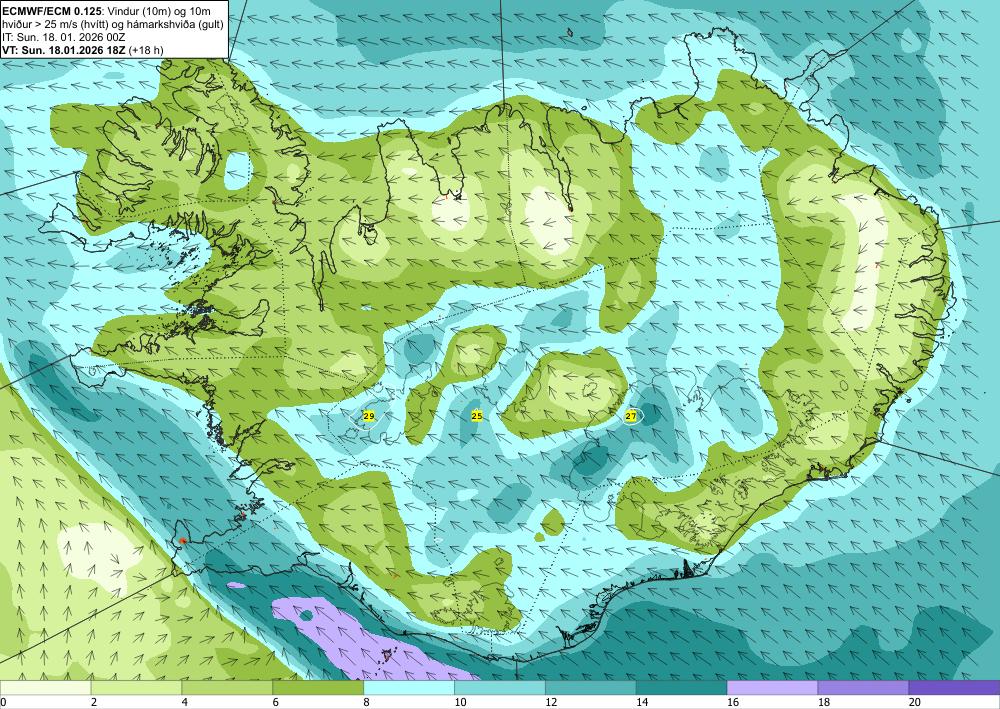This screenshot has width=1000, height=709.
Task: Select the 4–6 m/s green legend swatch
Action: coord(227,687)
